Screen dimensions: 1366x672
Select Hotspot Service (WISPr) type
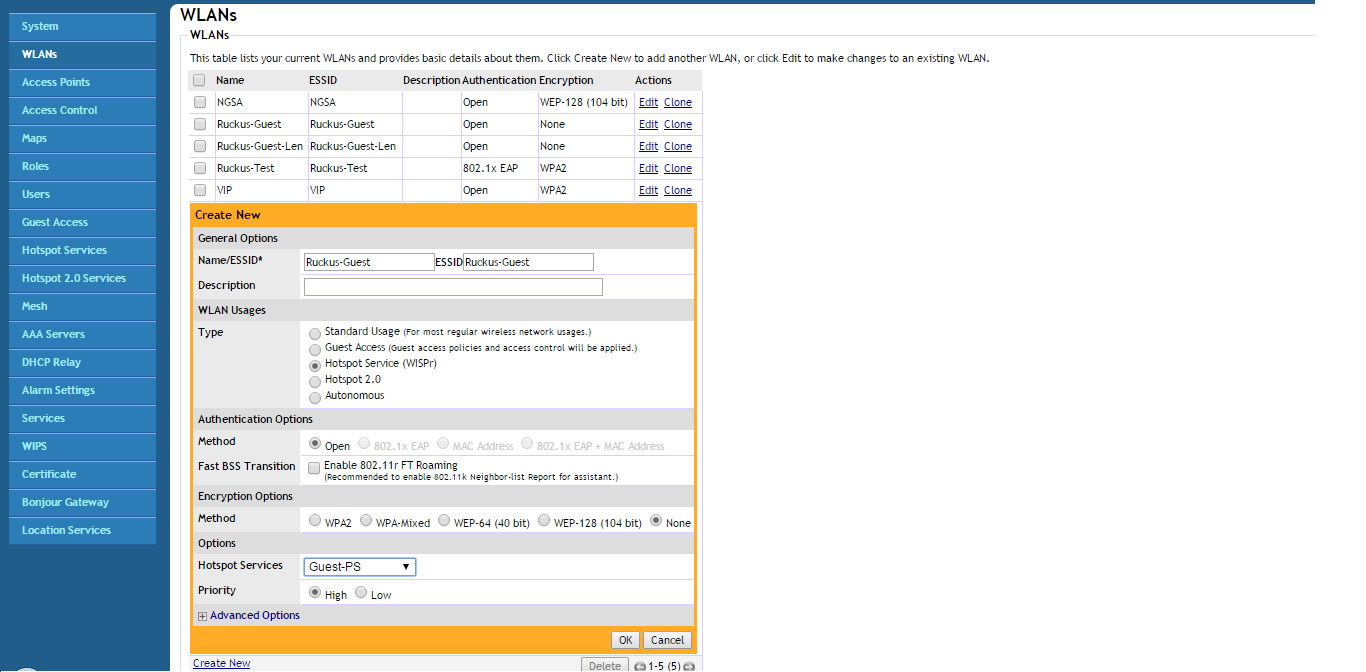point(316,365)
